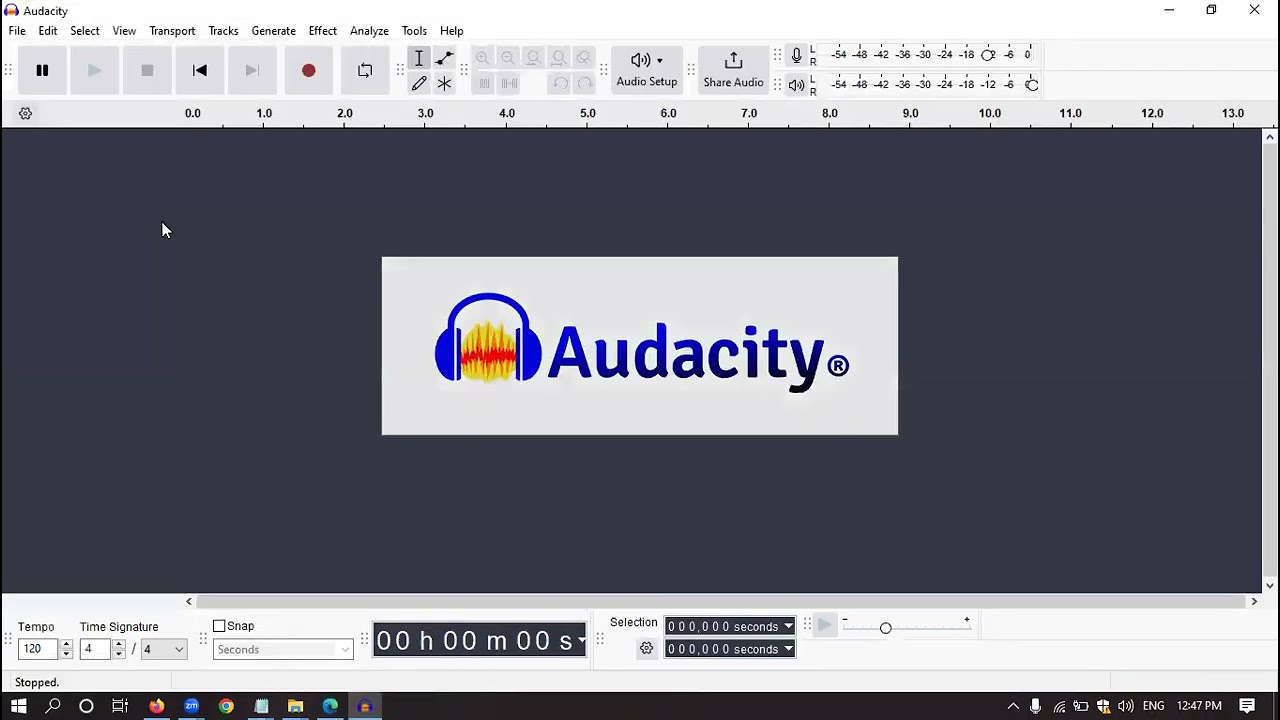The image size is (1280, 720).
Task: Open the Seconds snap unit dropdown
Action: click(283, 650)
